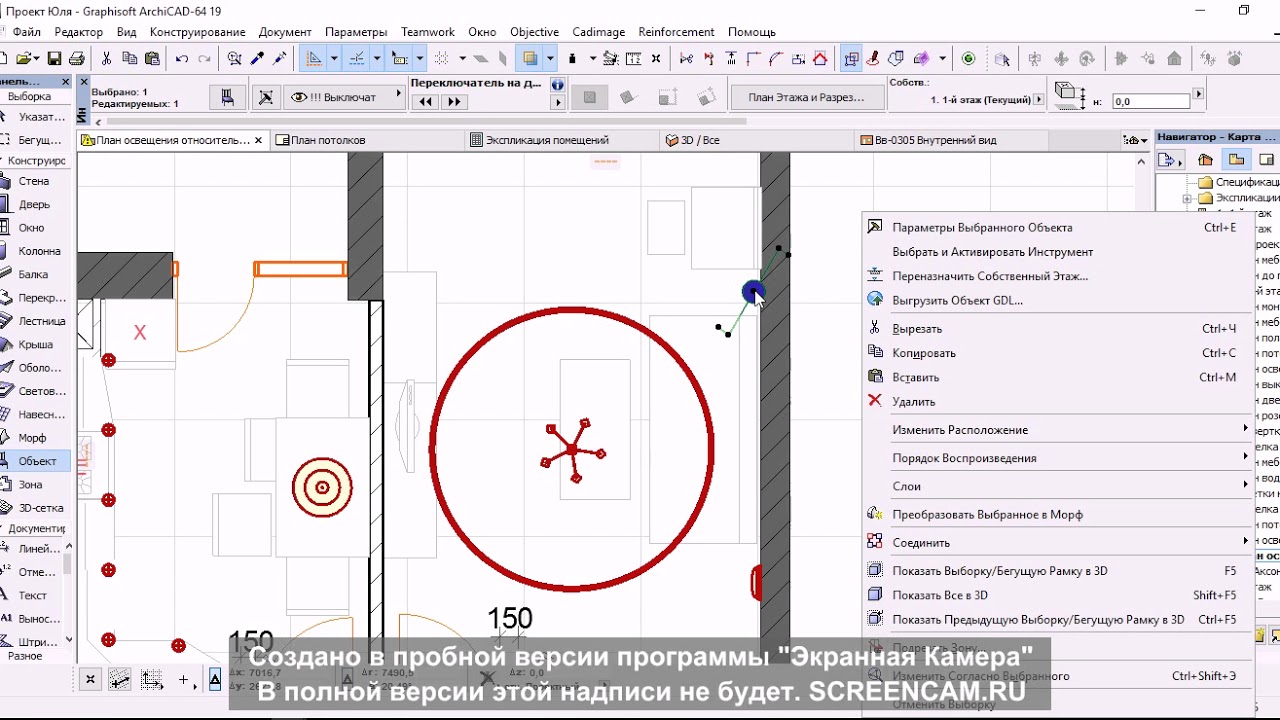
Task: Open guide lines options dropdown arrow
Action: click(x=334, y=58)
